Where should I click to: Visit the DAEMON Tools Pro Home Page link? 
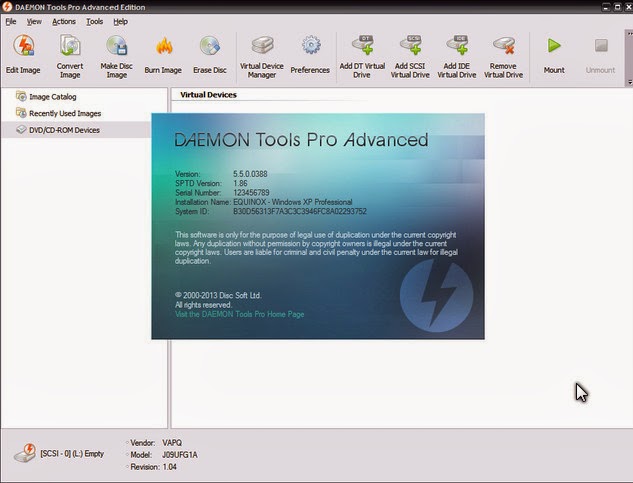(239, 314)
